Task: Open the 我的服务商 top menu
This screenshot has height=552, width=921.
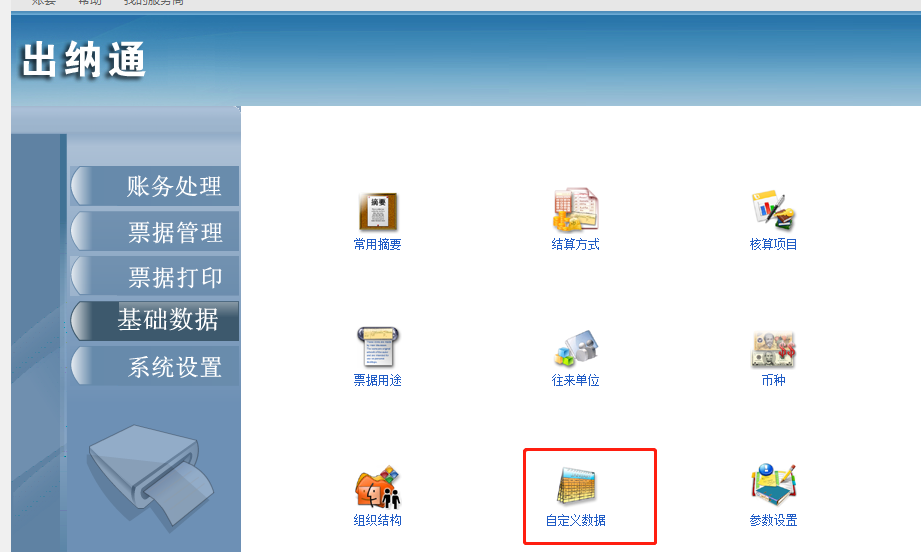Action: point(154,2)
